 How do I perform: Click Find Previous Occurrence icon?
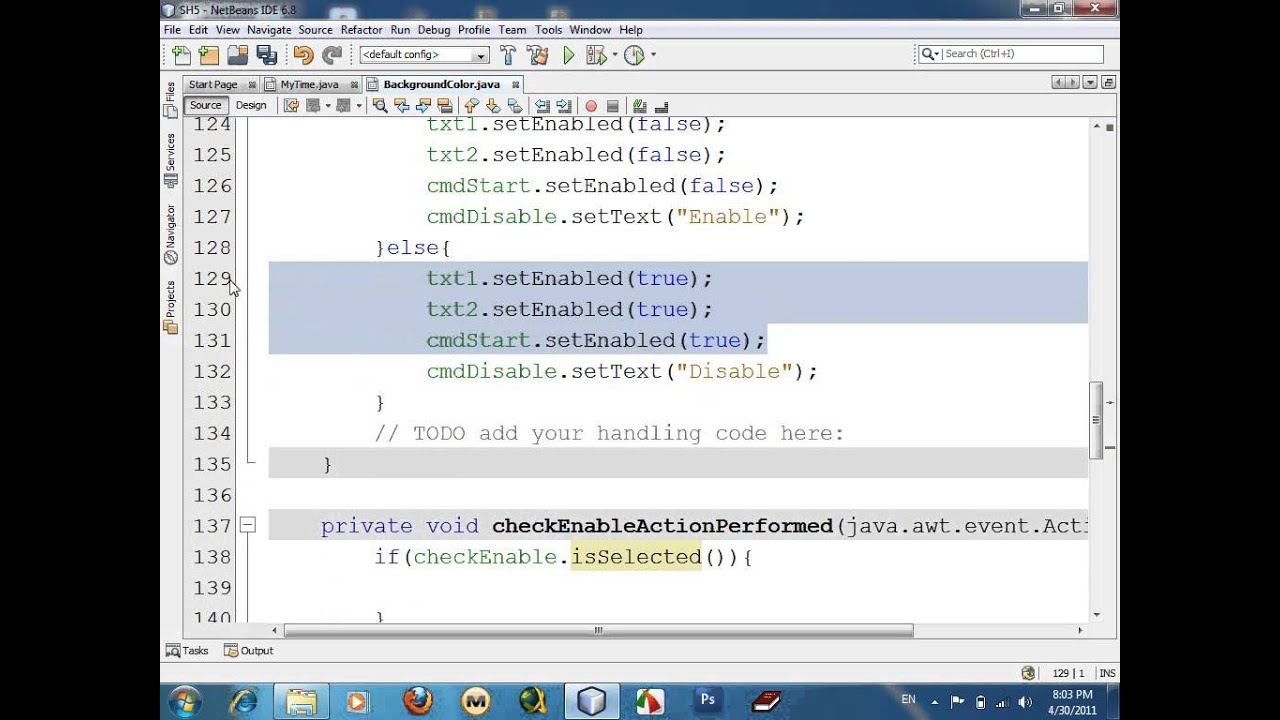402,105
